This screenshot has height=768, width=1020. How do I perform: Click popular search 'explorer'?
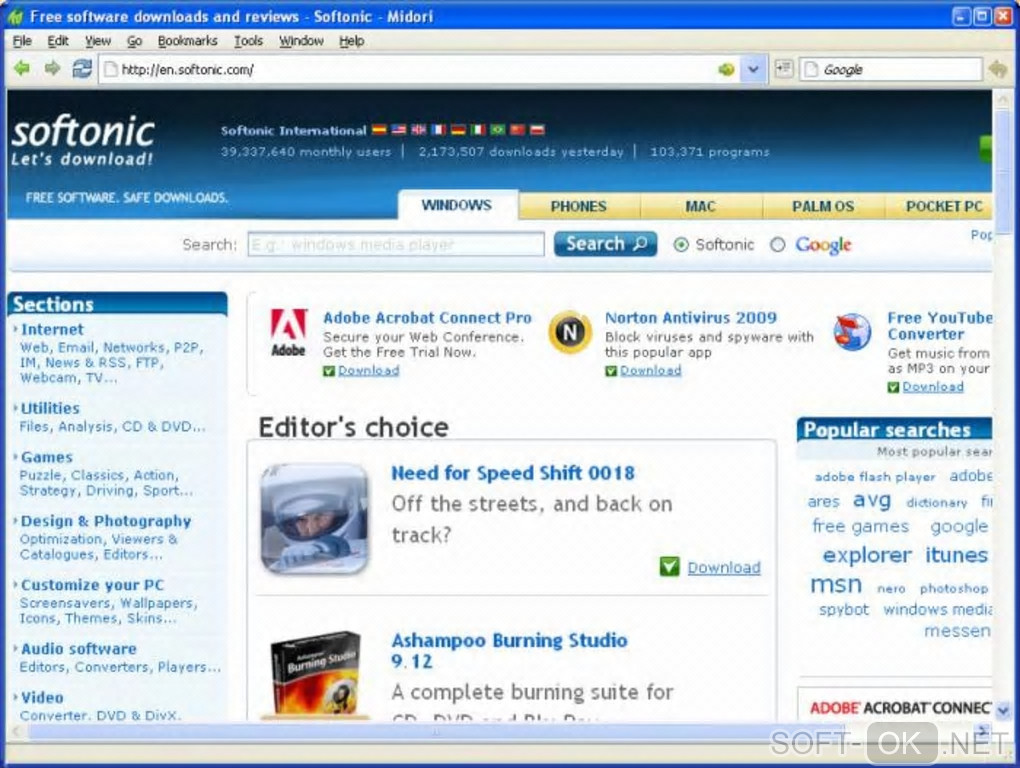(x=867, y=555)
